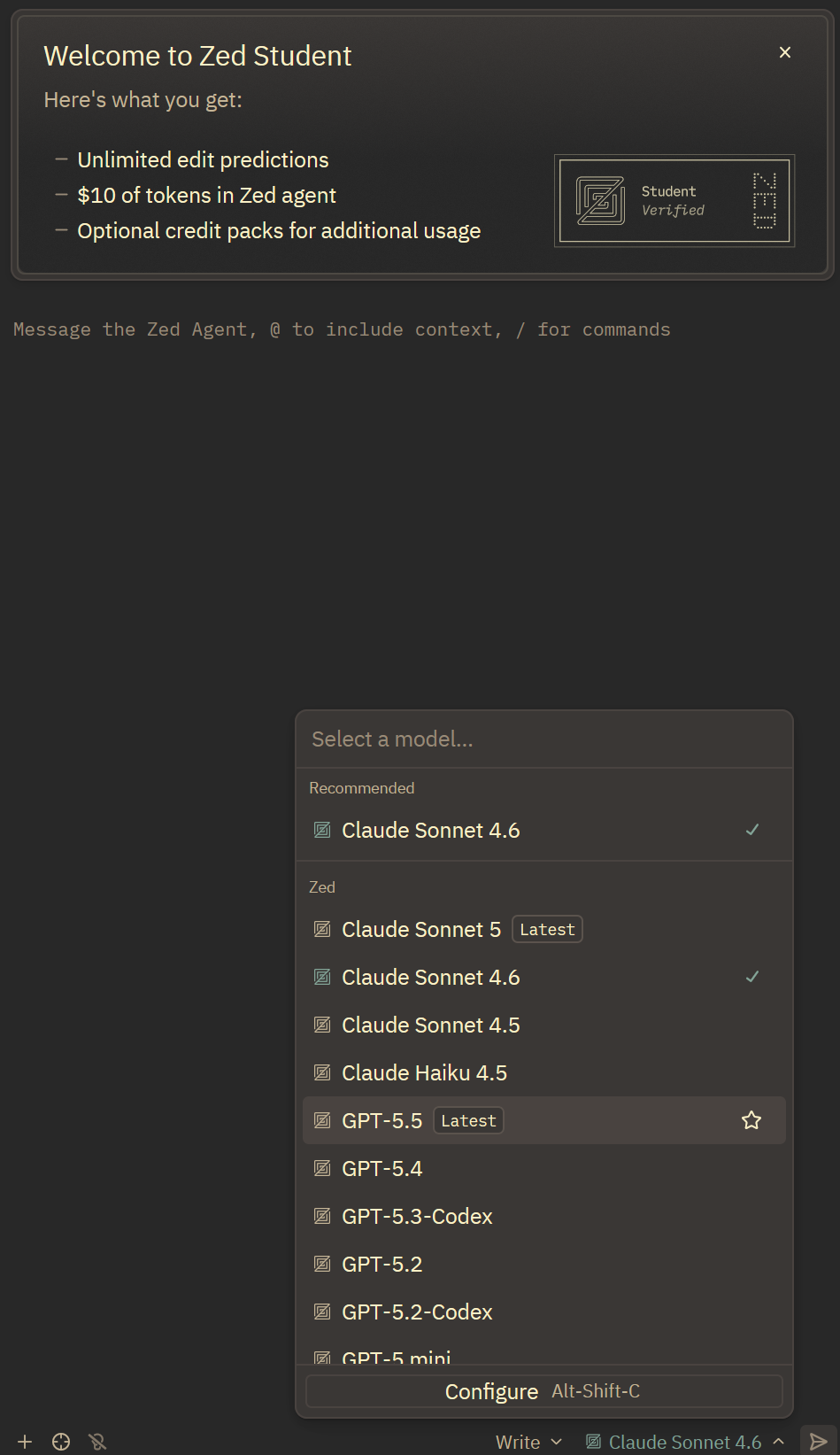Image resolution: width=840 pixels, height=1455 pixels.
Task: Focus the Select a model search field
Action: point(544,739)
